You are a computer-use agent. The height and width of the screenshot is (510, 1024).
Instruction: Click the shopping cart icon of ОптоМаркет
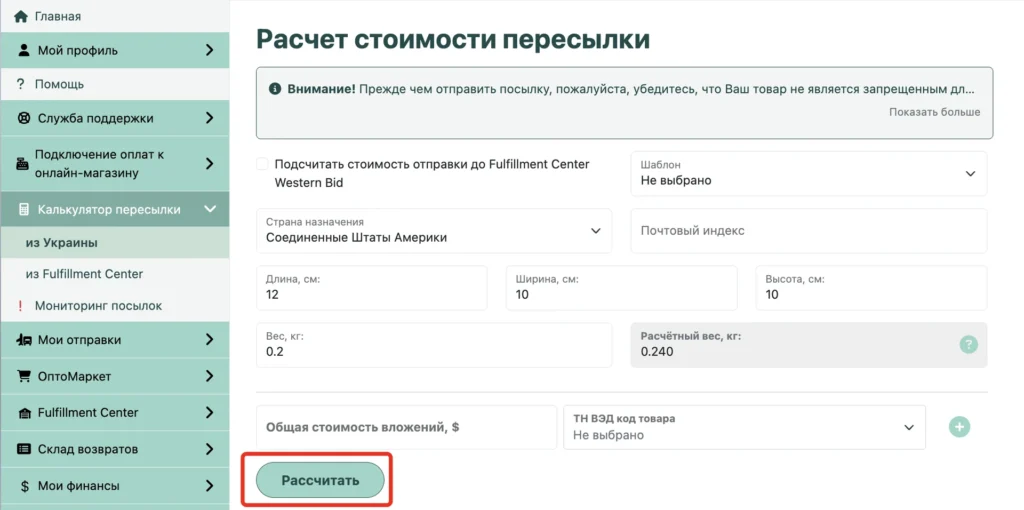coord(24,376)
